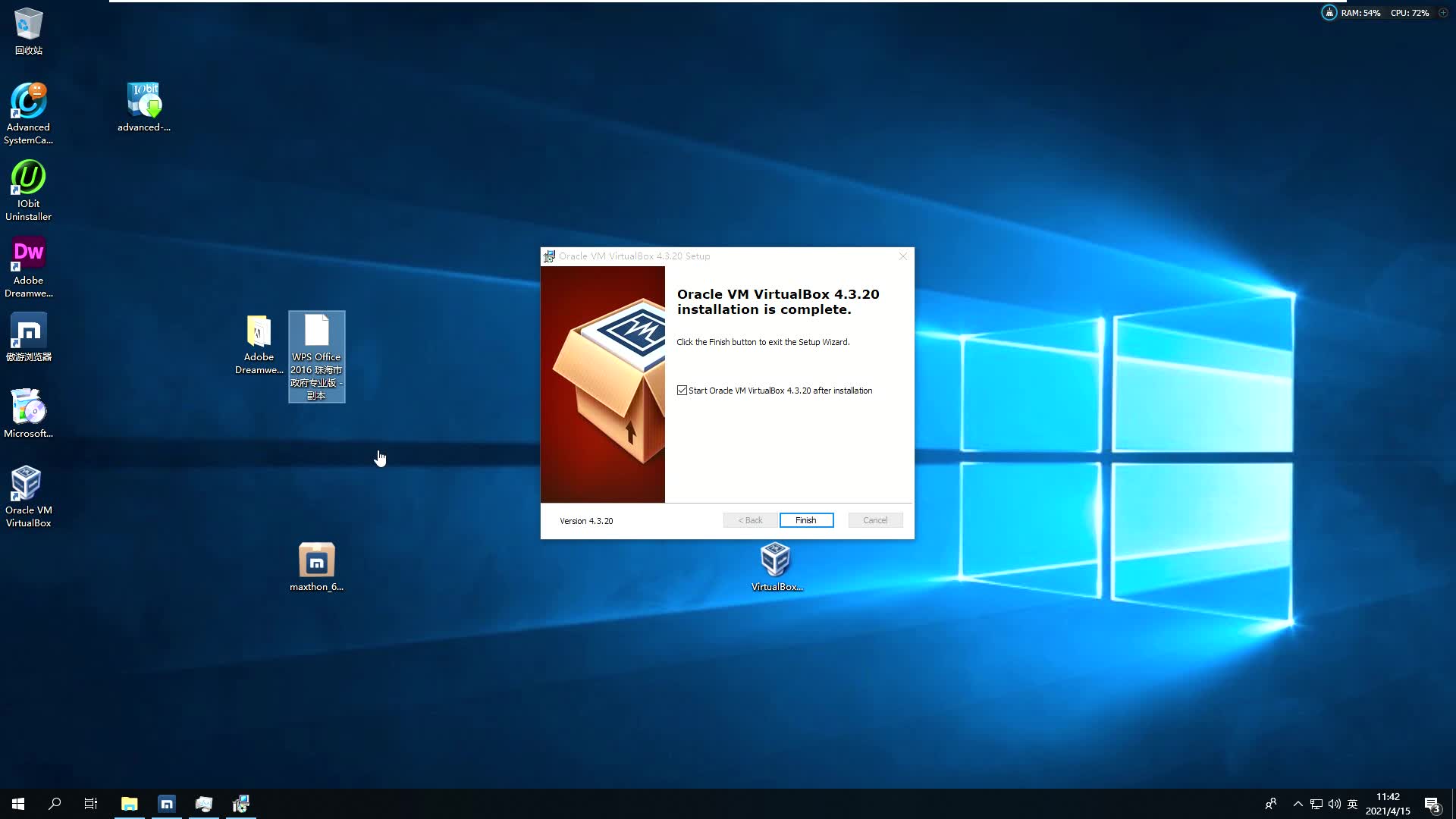The height and width of the screenshot is (819, 1456).
Task: Select the VirtualBox... installer icon on desktop
Action: point(776,566)
